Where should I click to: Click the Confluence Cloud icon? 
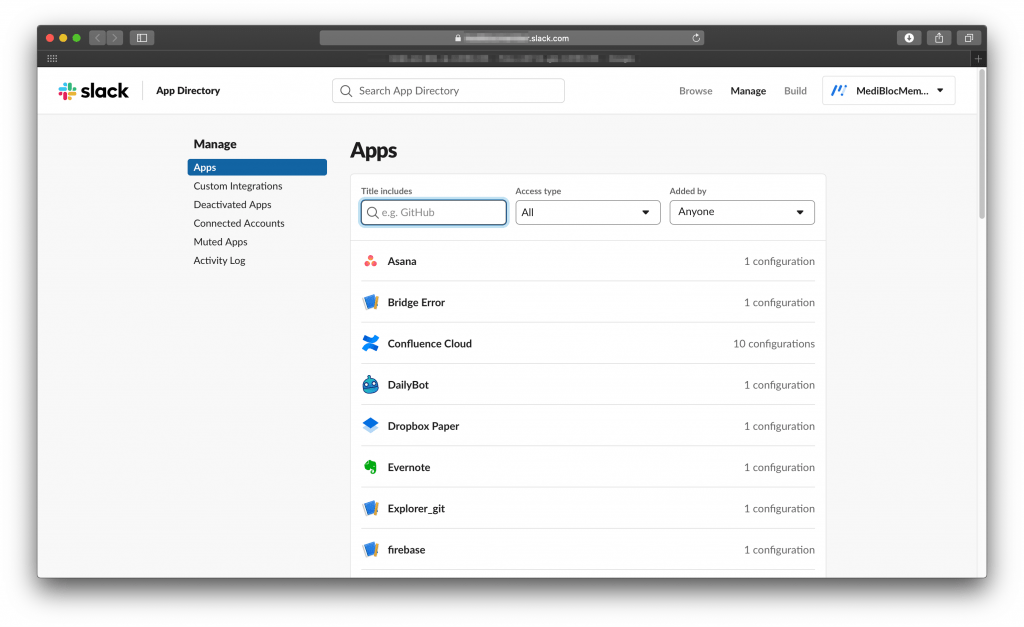click(370, 344)
